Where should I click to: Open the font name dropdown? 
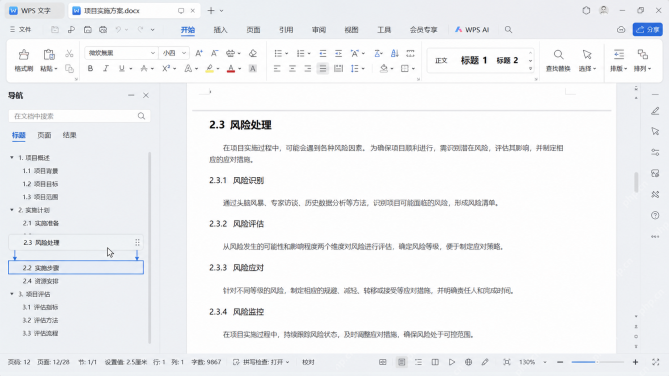(x=153, y=53)
